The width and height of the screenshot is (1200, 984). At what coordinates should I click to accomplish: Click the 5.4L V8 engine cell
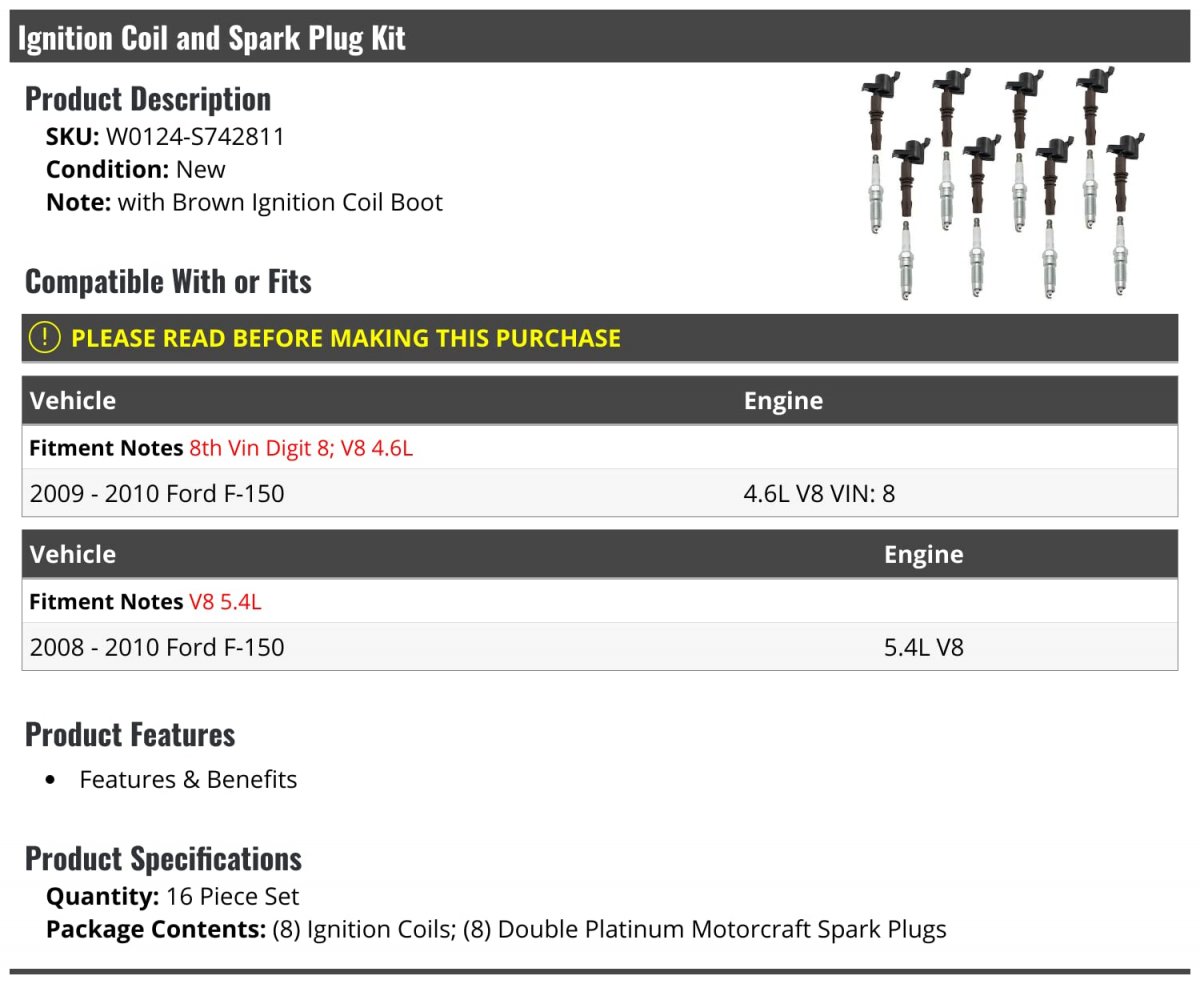923,647
